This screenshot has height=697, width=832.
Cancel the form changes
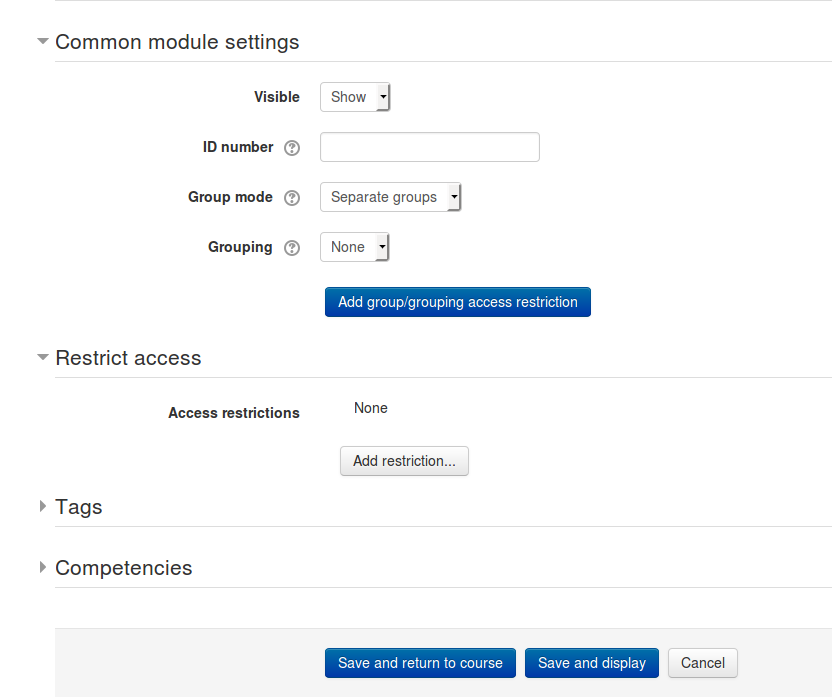coord(703,663)
